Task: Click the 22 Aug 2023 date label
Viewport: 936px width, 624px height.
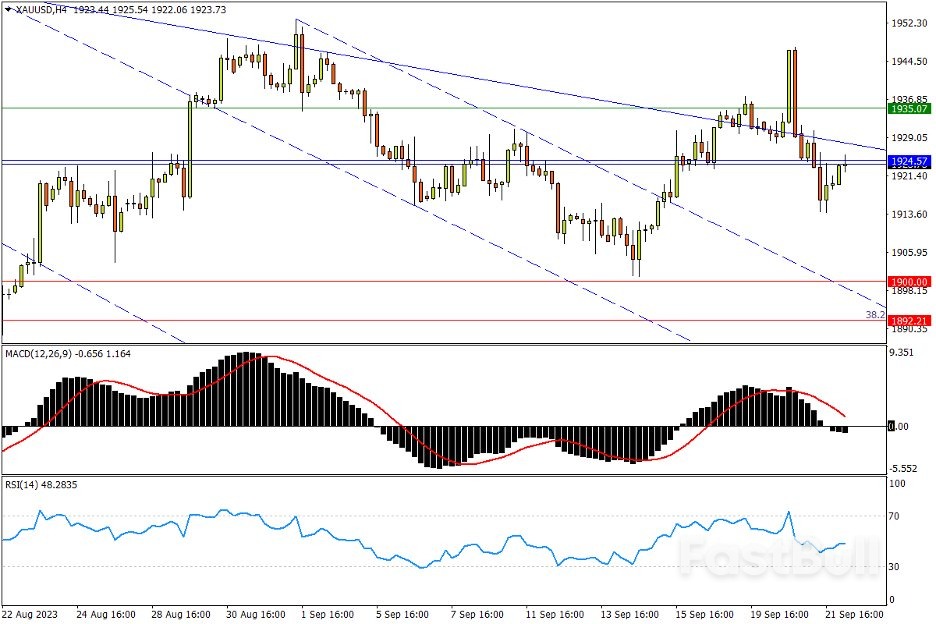Action: [x=30, y=613]
